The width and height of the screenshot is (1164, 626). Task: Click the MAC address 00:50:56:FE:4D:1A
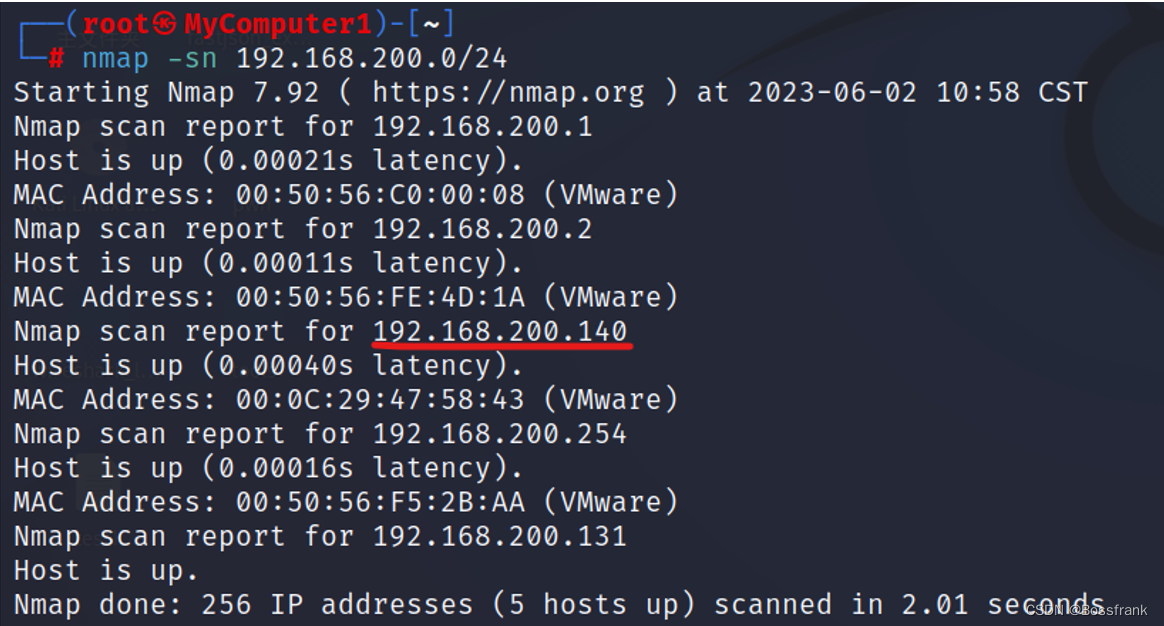pos(380,298)
